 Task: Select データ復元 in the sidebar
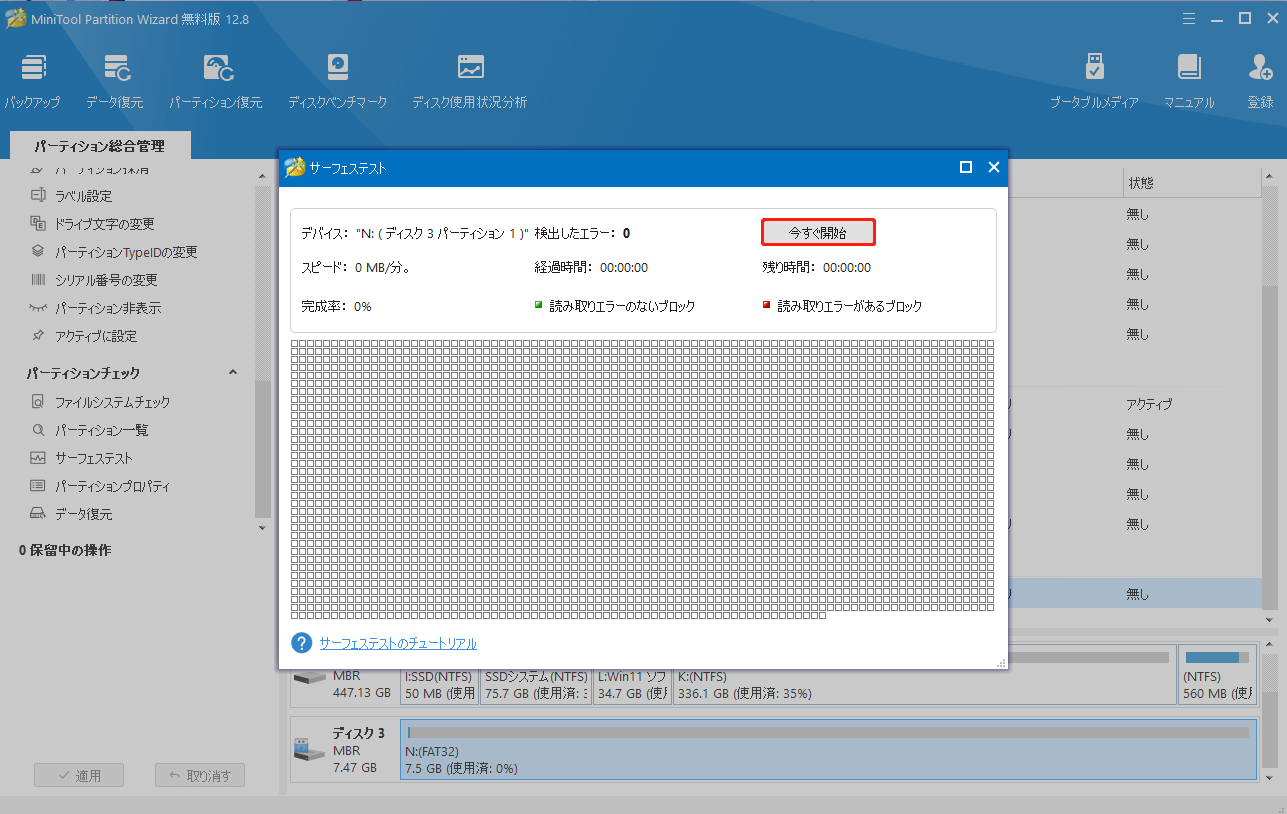tap(83, 514)
